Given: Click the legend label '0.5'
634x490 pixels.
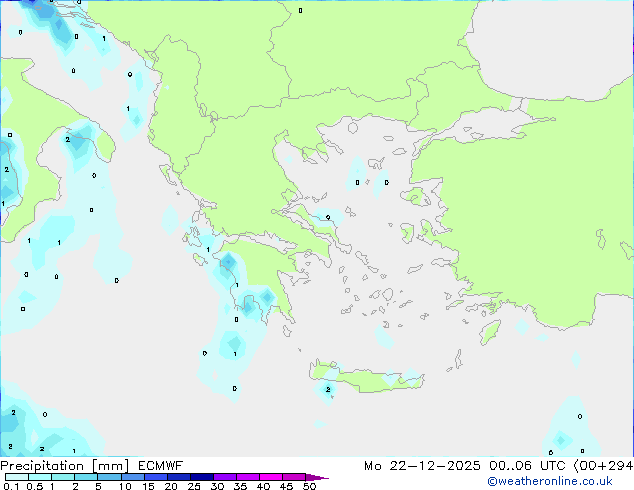Looking at the screenshot, I should [x=34, y=486].
